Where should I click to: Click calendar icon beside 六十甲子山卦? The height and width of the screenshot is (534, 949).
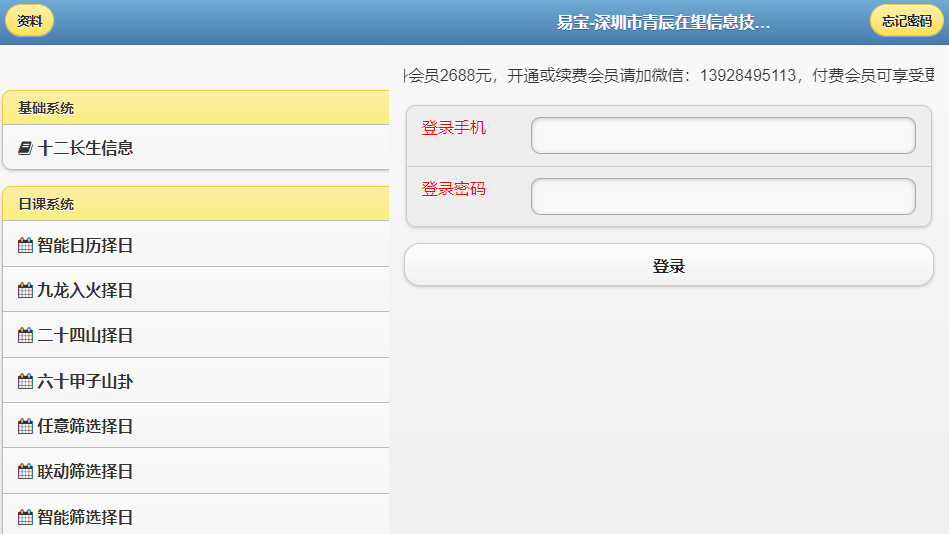25,381
